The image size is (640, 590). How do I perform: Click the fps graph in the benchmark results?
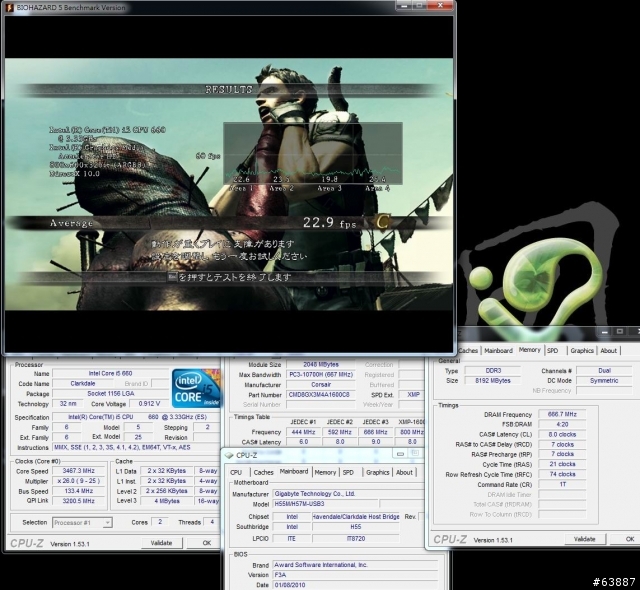313,153
